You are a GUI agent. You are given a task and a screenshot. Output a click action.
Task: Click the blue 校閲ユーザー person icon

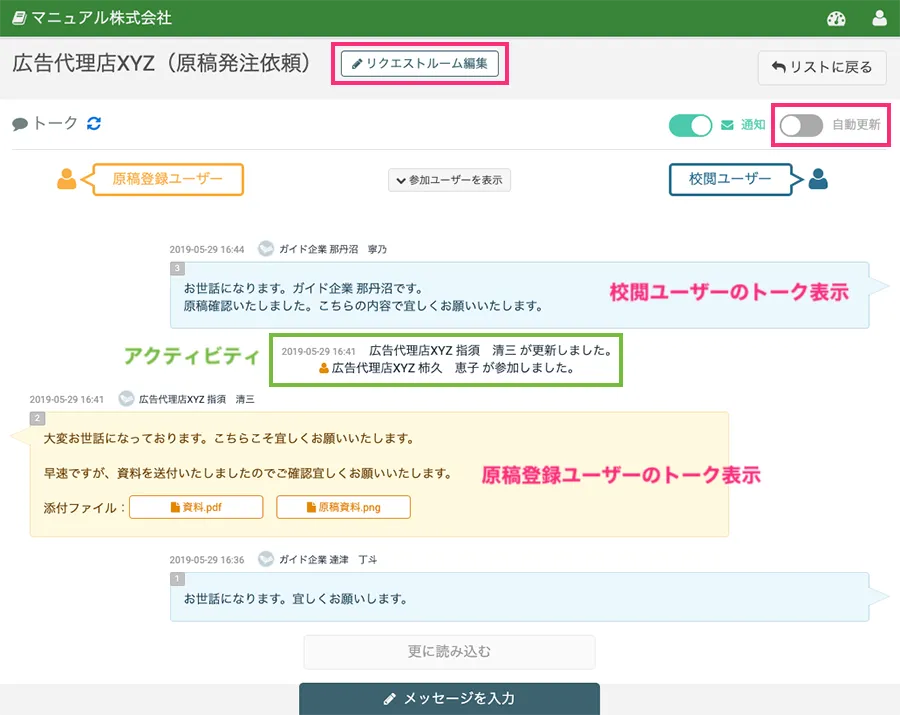tap(818, 179)
